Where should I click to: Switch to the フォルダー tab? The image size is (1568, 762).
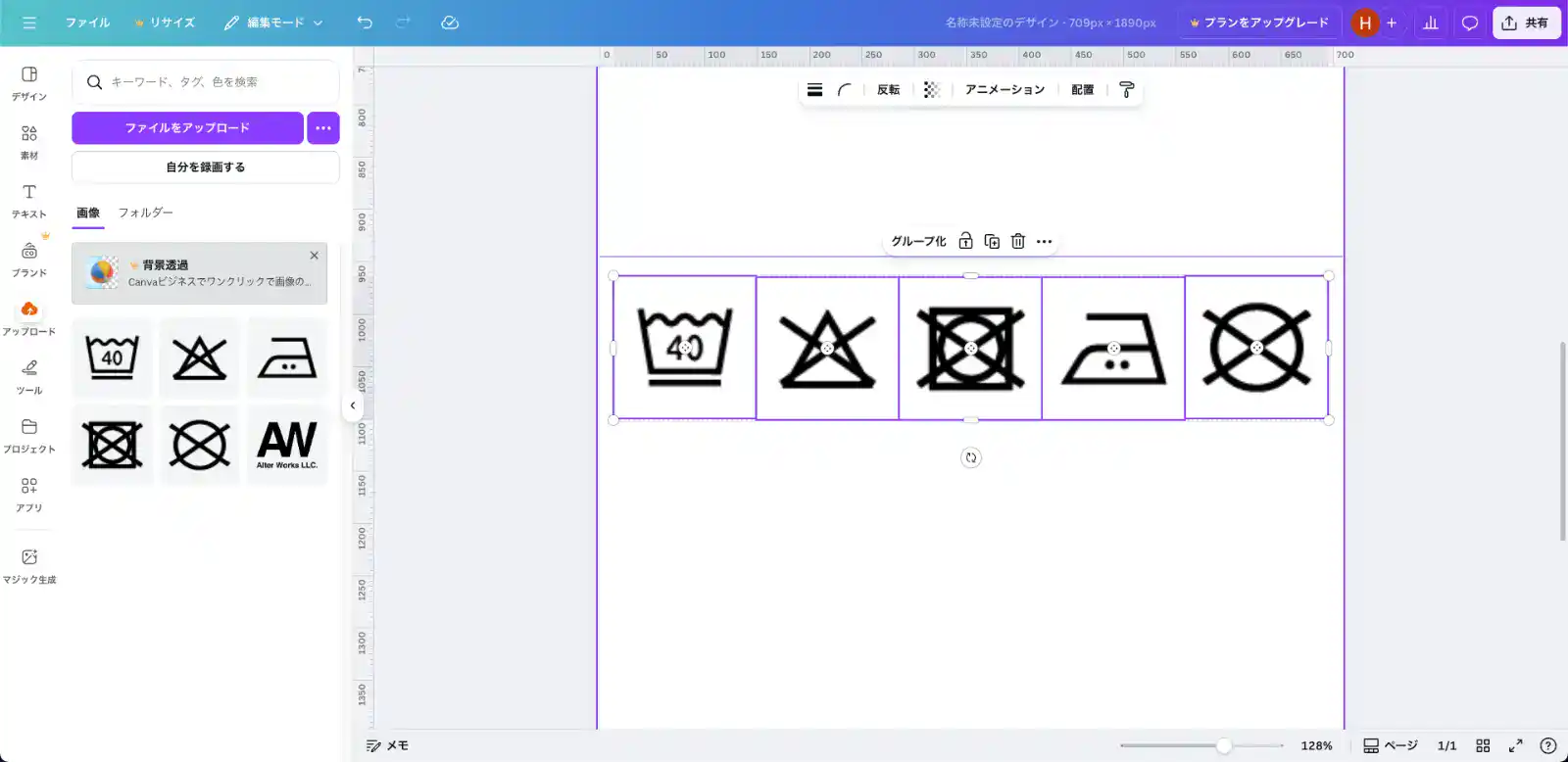[x=145, y=213]
